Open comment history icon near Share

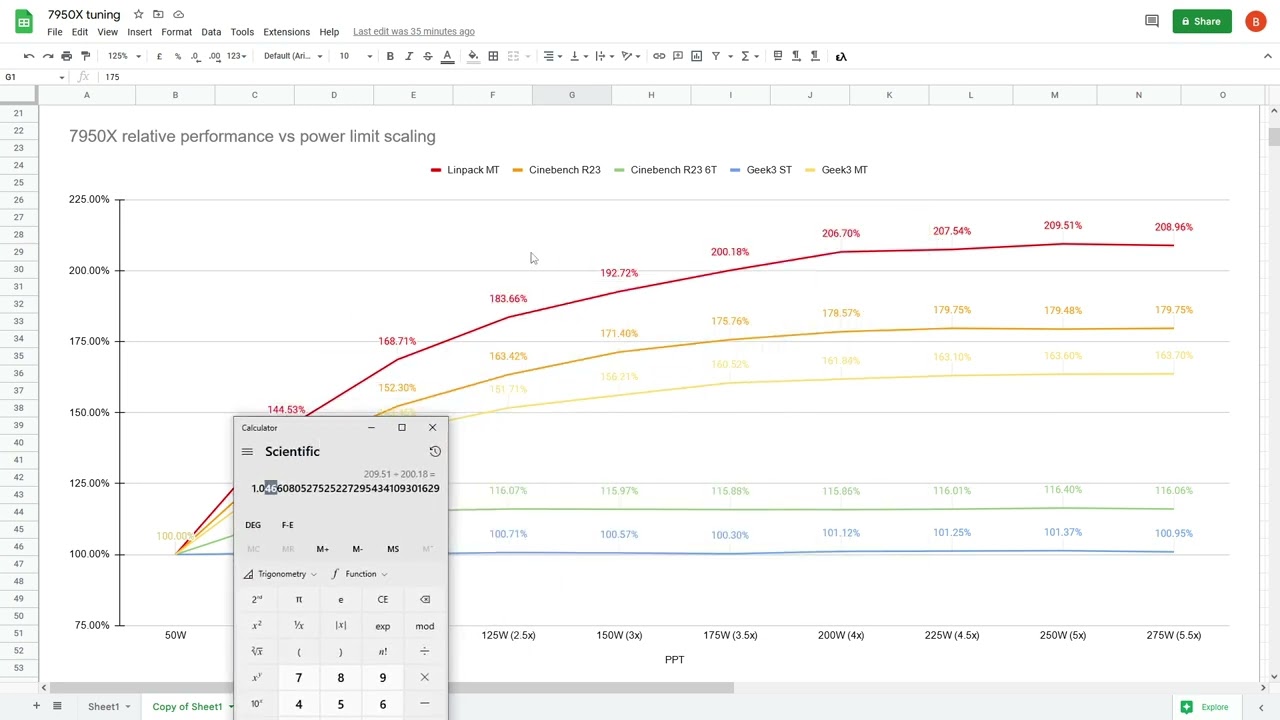[x=1151, y=21]
